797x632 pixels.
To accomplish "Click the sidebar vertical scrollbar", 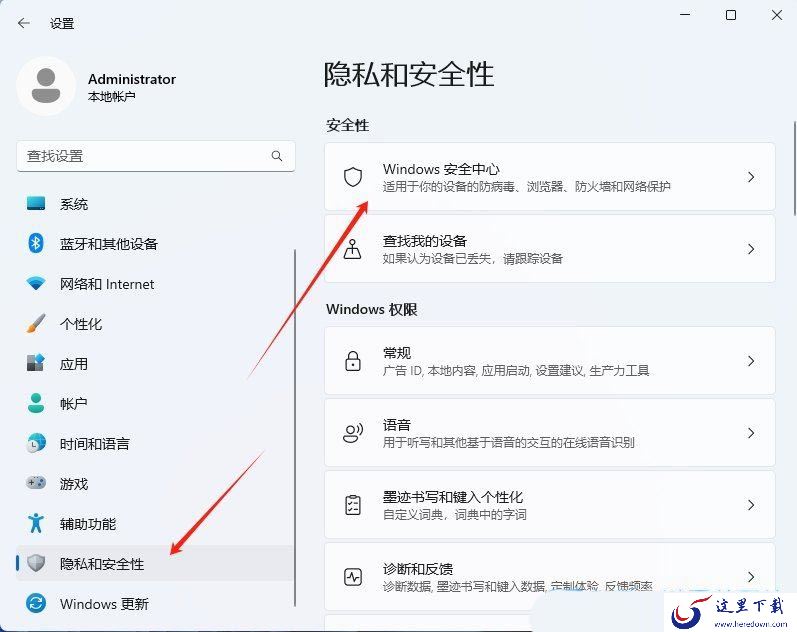I will tap(295, 428).
